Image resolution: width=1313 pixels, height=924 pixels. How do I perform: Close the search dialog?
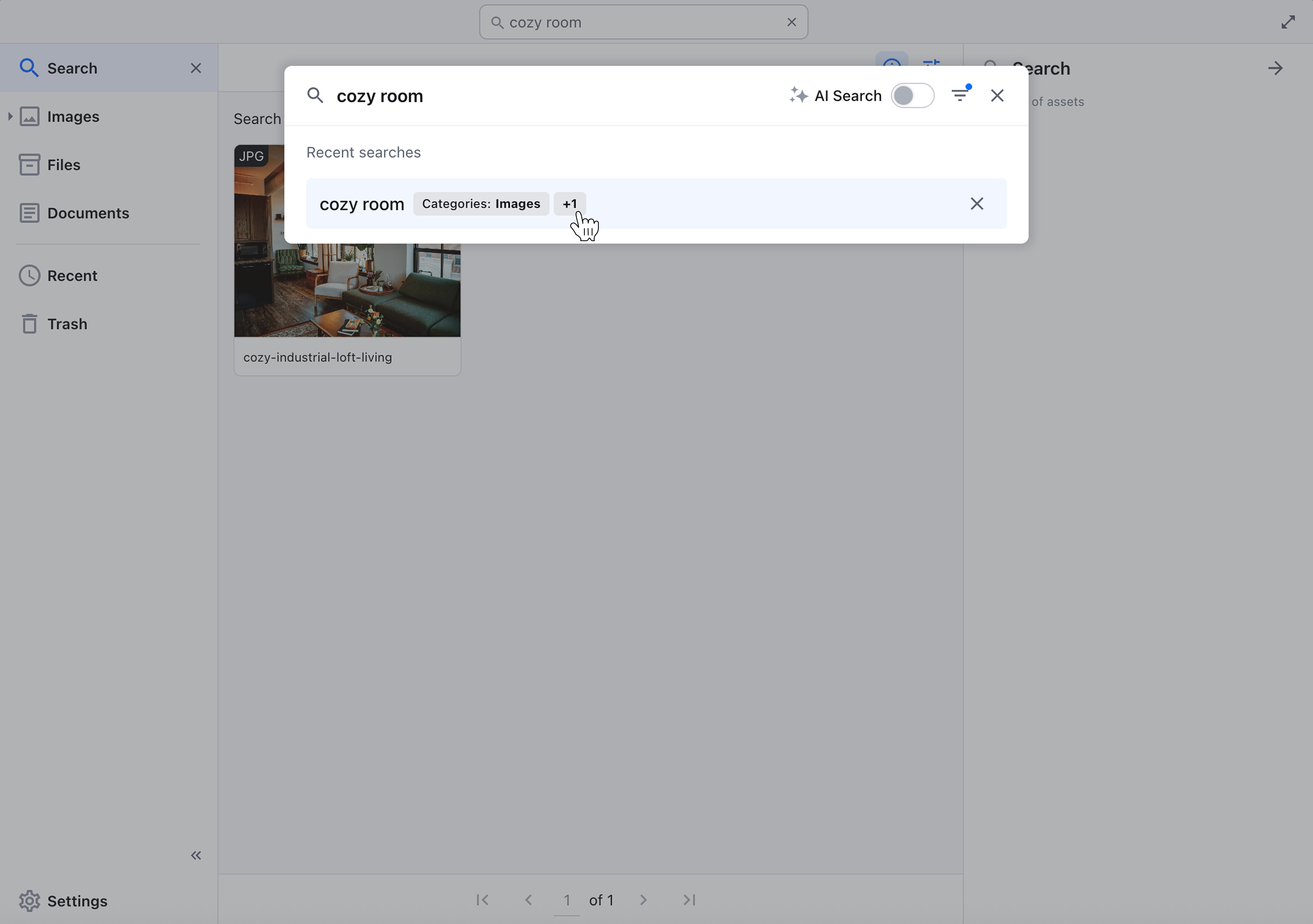point(997,95)
